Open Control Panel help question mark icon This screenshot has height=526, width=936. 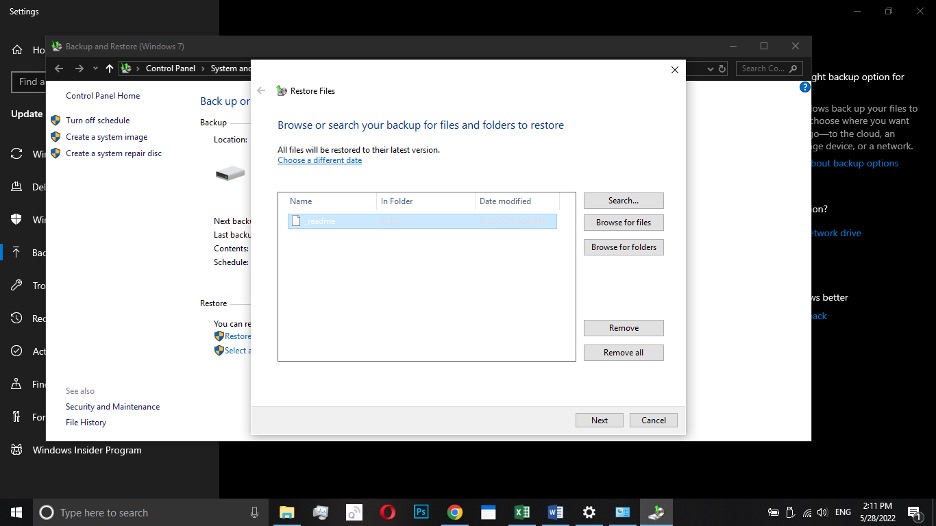tap(805, 87)
